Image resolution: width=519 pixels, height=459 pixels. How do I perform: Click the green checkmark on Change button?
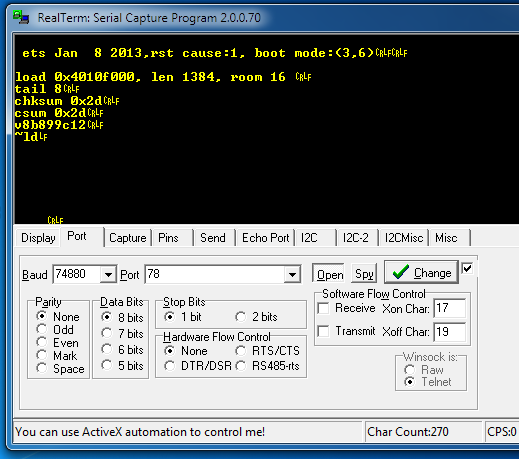(x=401, y=272)
